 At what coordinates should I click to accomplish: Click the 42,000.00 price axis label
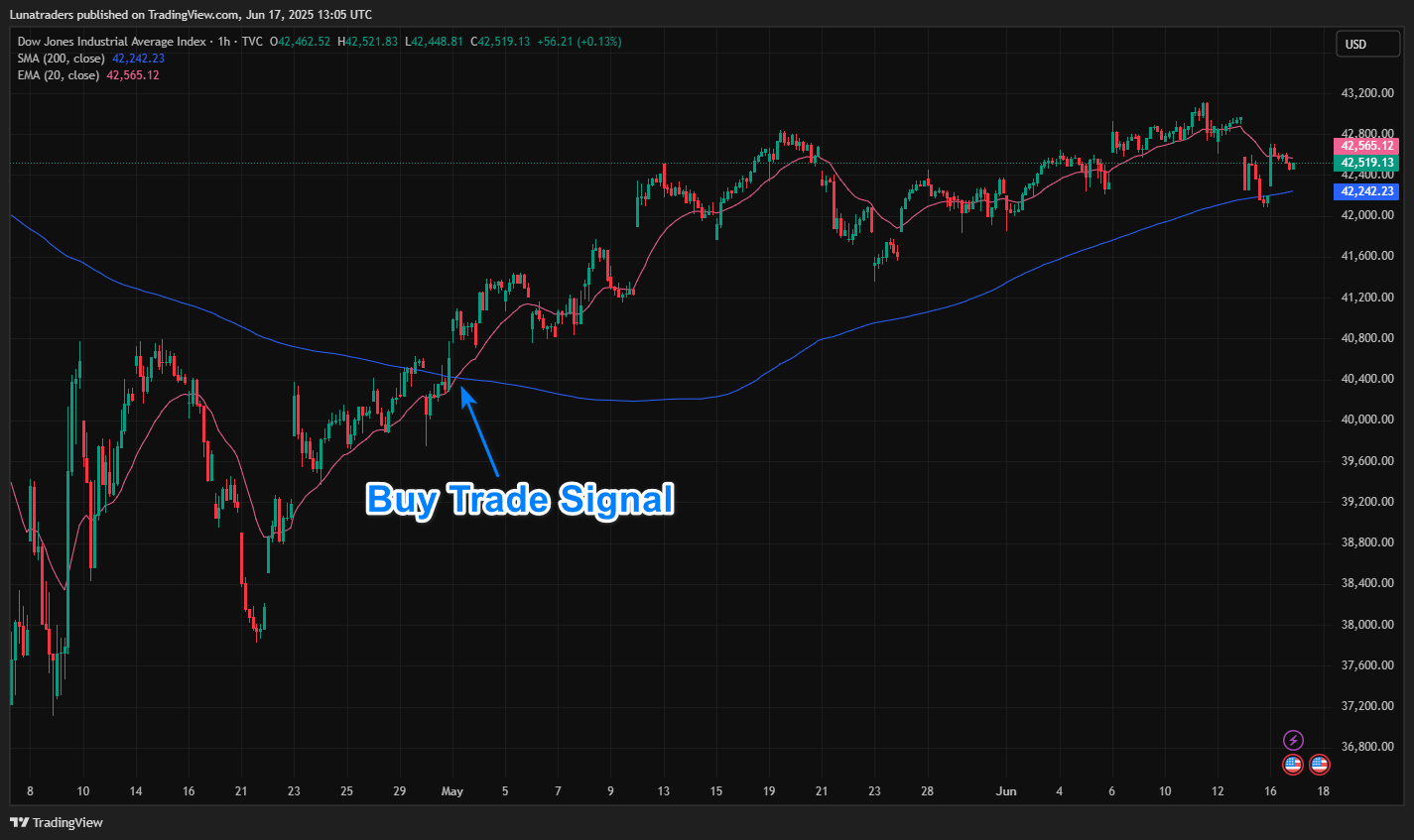pyautogui.click(x=1367, y=215)
